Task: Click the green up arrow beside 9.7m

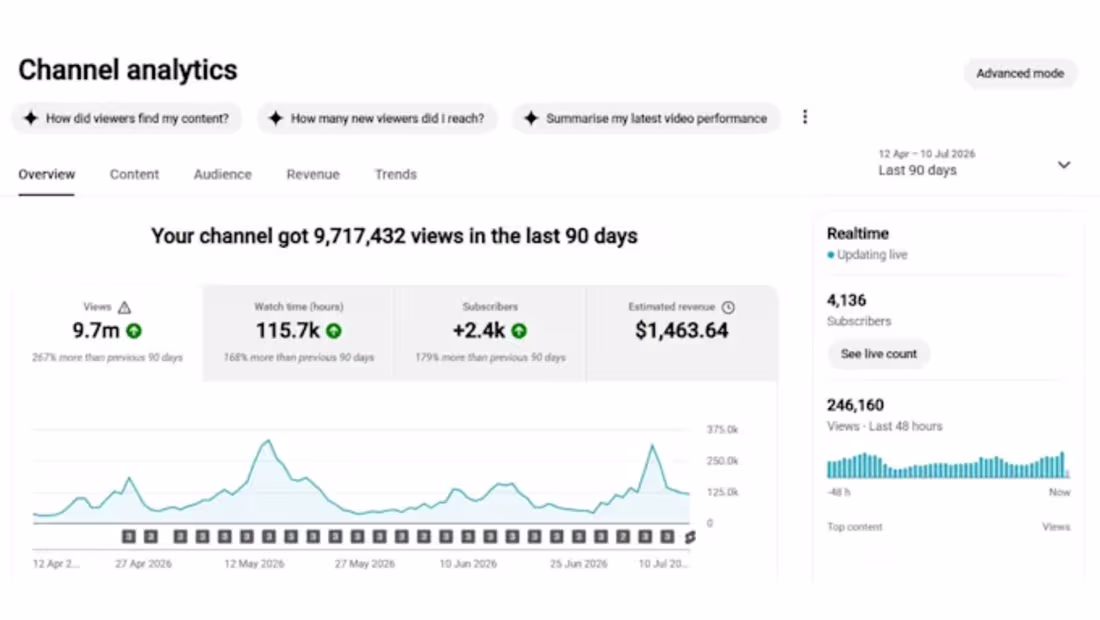Action: click(x=134, y=331)
